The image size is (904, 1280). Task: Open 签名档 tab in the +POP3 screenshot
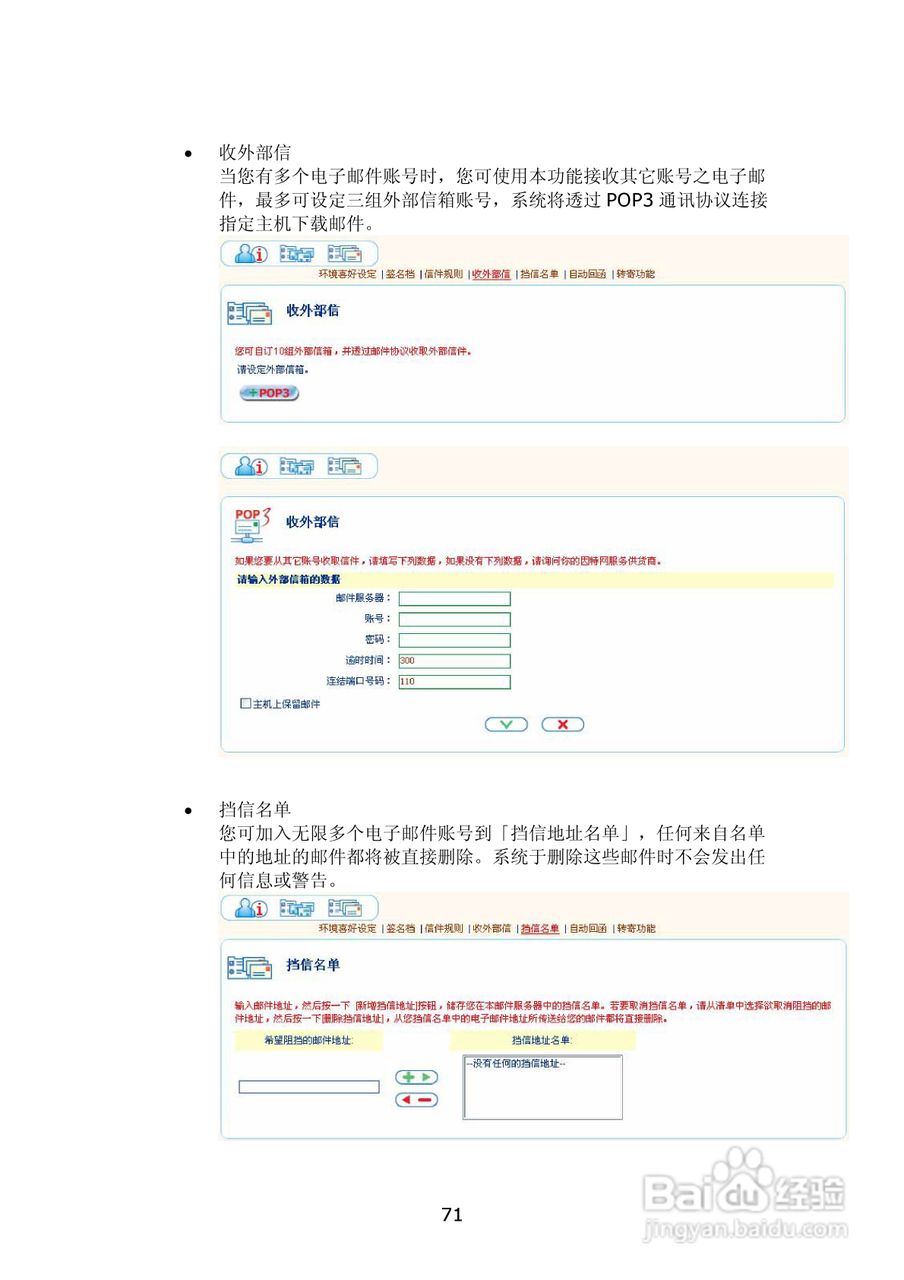point(400,274)
